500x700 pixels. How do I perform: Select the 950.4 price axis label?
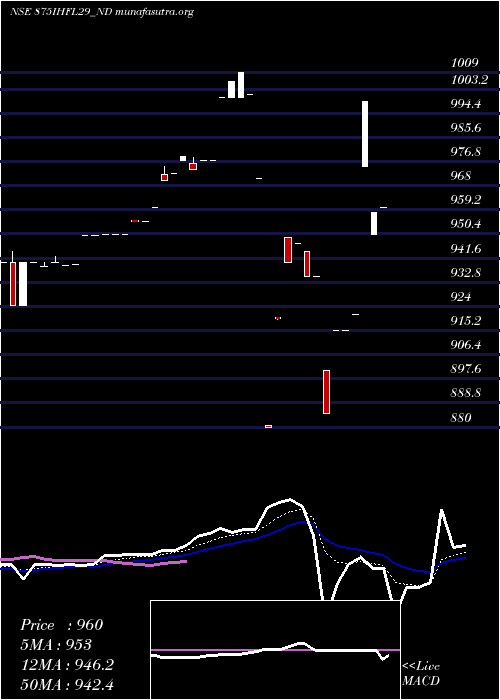click(466, 224)
